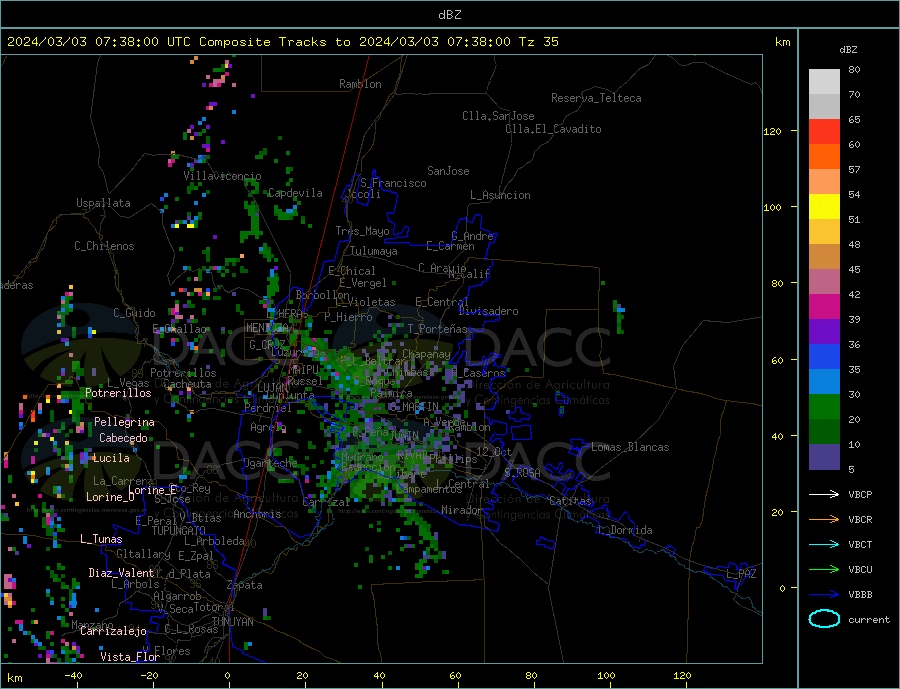Click the 'S_ROSA' map label
The height and width of the screenshot is (689, 900).
pos(522,473)
